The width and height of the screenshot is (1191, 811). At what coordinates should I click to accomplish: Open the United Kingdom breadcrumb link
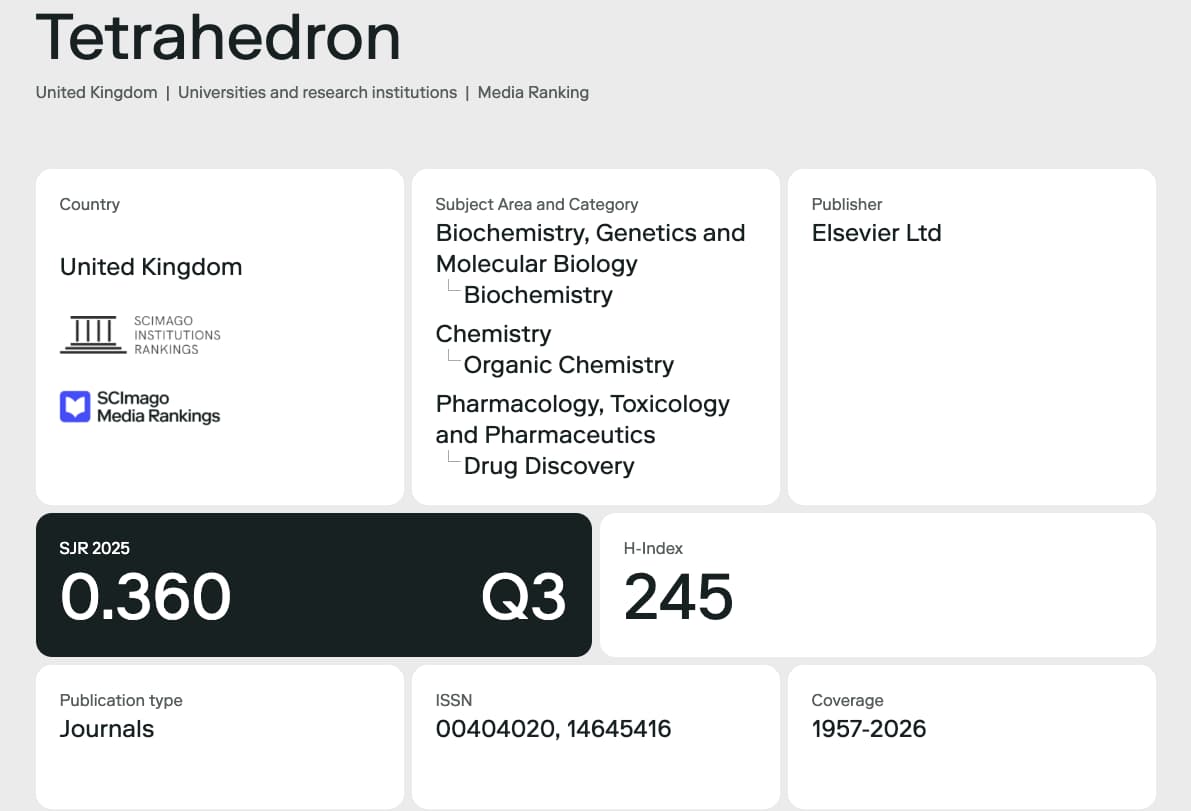[x=96, y=93]
